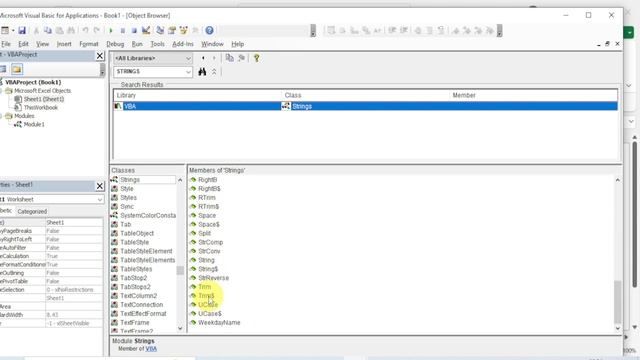Select UCase$ in members list
This screenshot has width=640, height=360.
(210, 314)
